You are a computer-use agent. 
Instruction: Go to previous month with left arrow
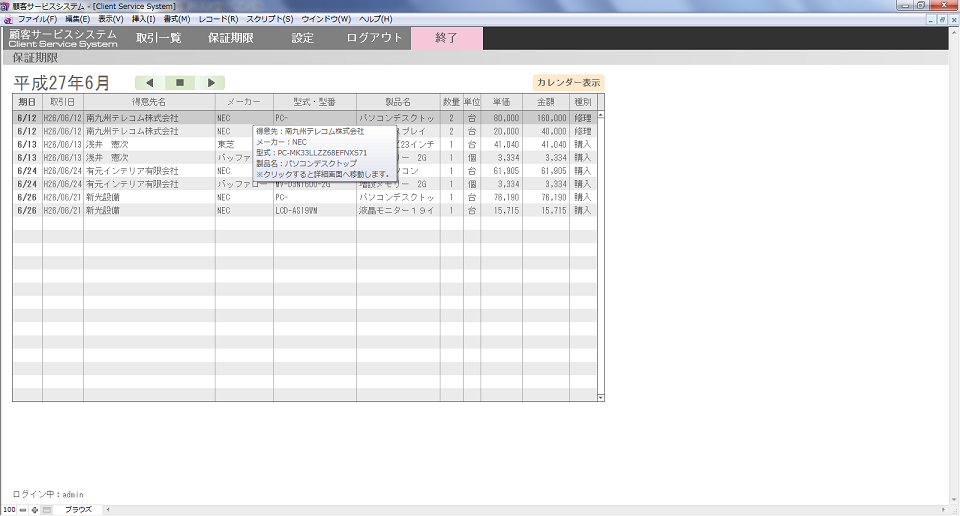pos(150,83)
